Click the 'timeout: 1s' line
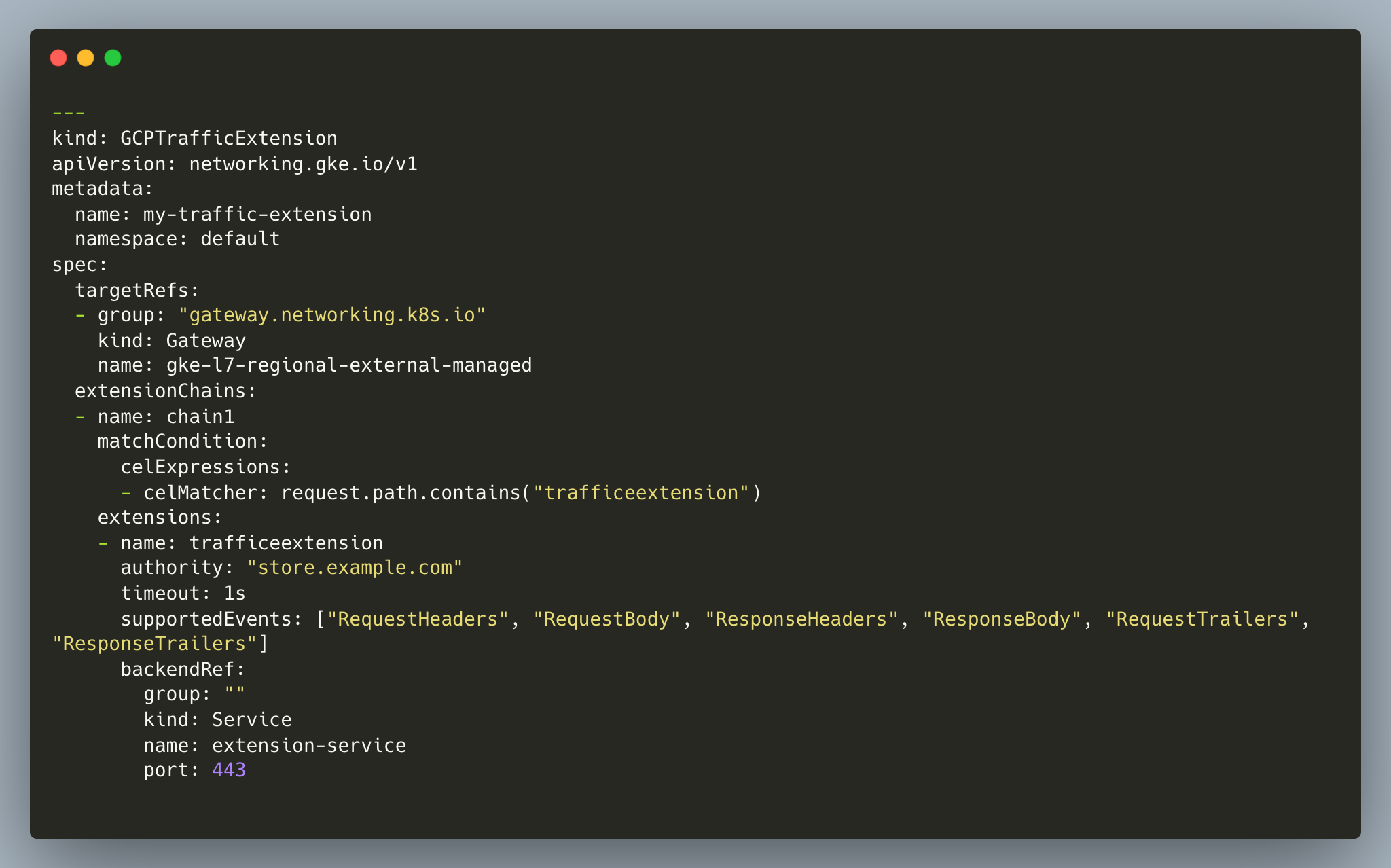 pyautogui.click(x=183, y=594)
